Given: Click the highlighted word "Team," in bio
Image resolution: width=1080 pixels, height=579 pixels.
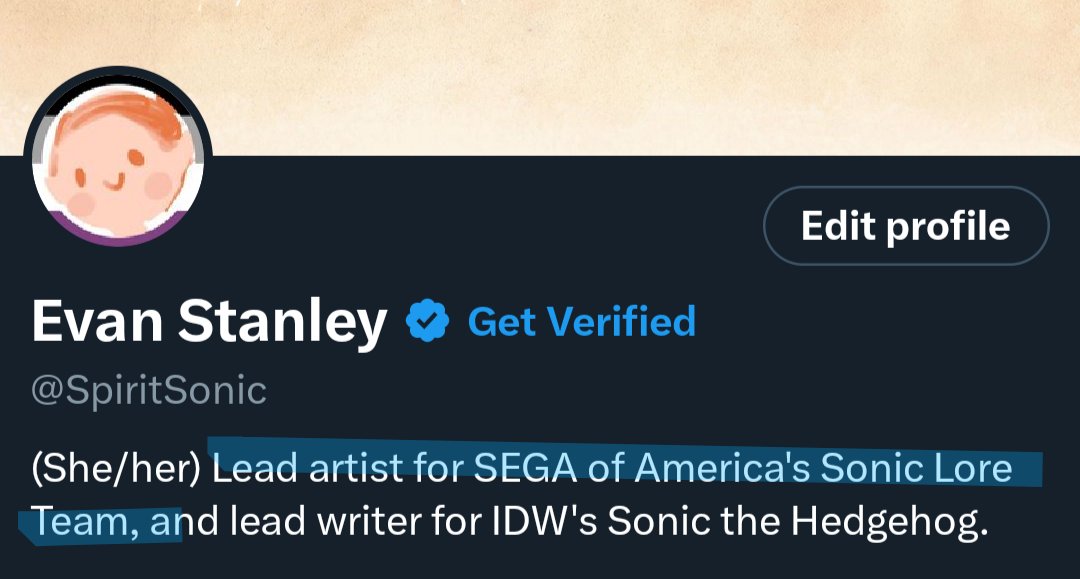Looking at the screenshot, I should click(78, 522).
